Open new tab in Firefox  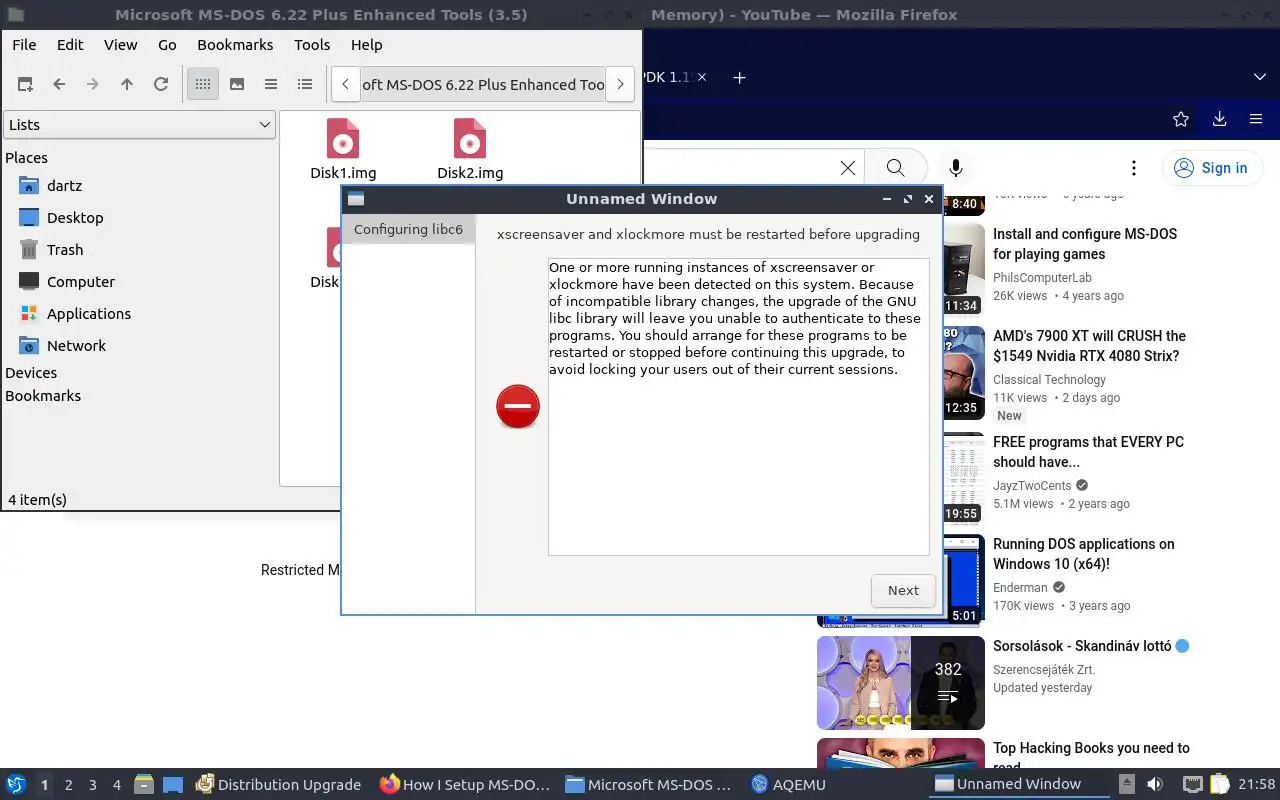pos(739,77)
